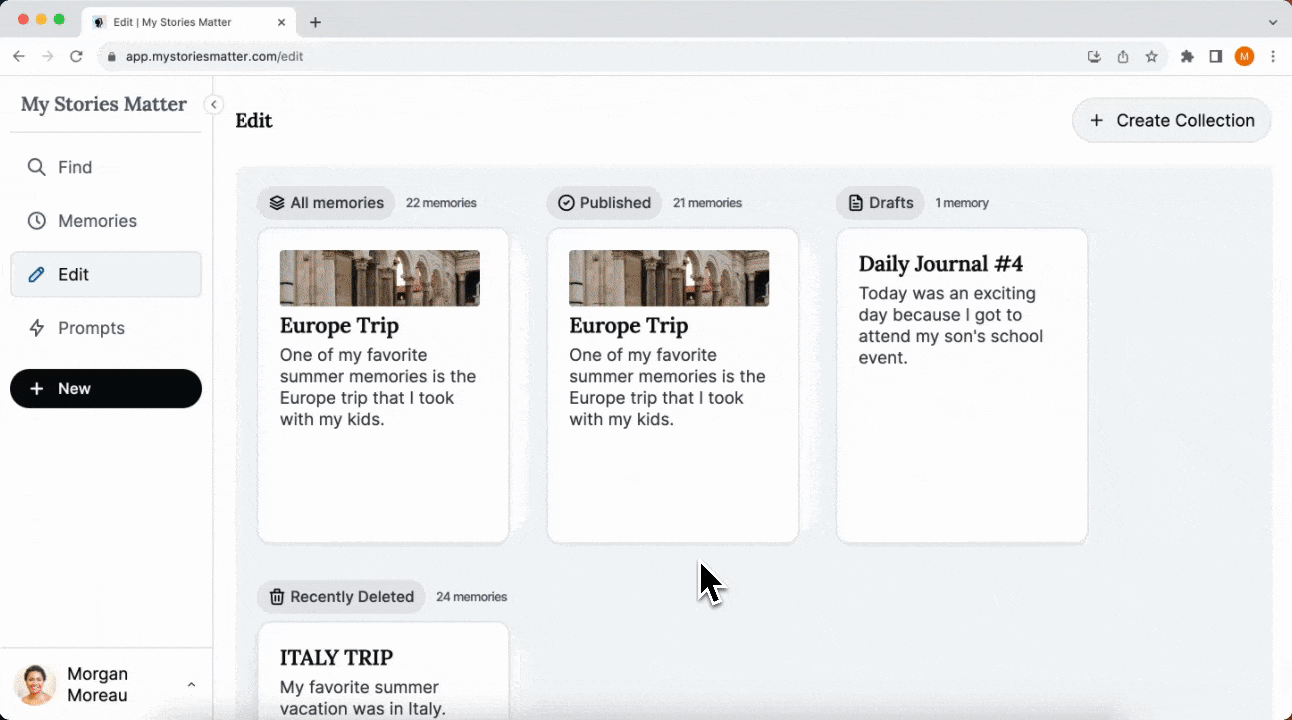Viewport: 1292px width, 720px height.
Task: Click the stacked layers icon on All memories
Action: [277, 203]
